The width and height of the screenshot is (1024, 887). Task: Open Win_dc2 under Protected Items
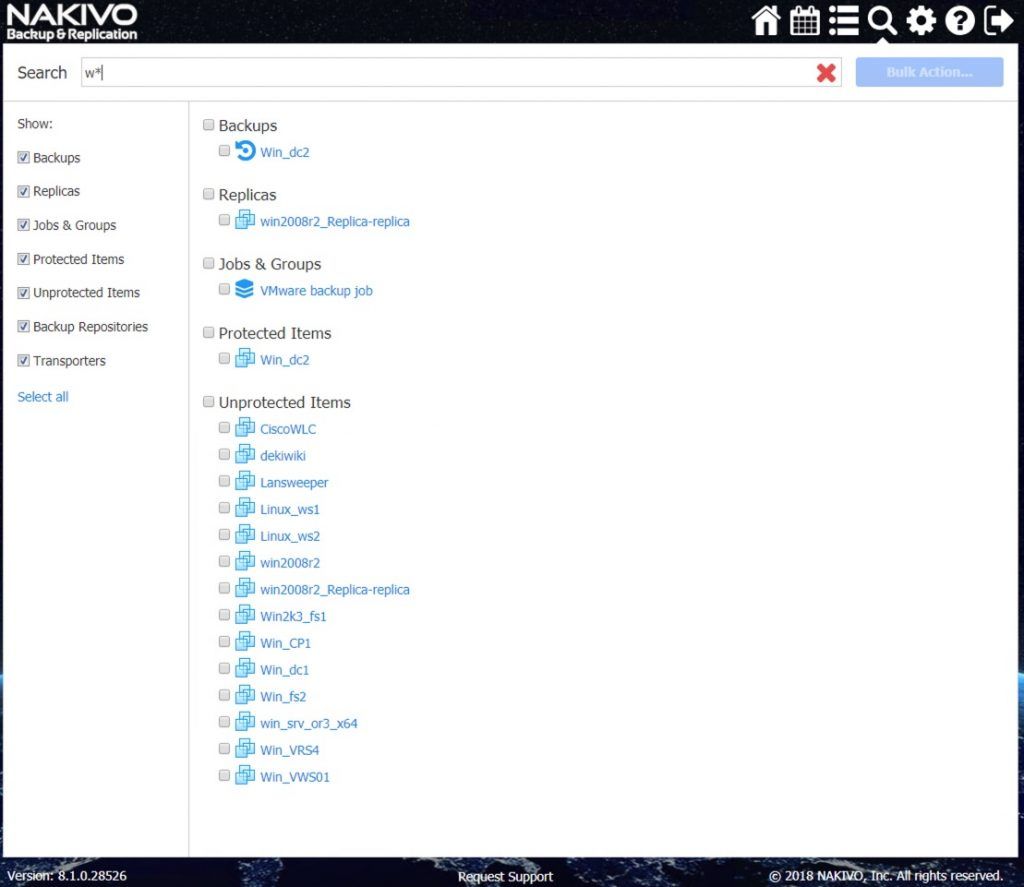(x=285, y=360)
